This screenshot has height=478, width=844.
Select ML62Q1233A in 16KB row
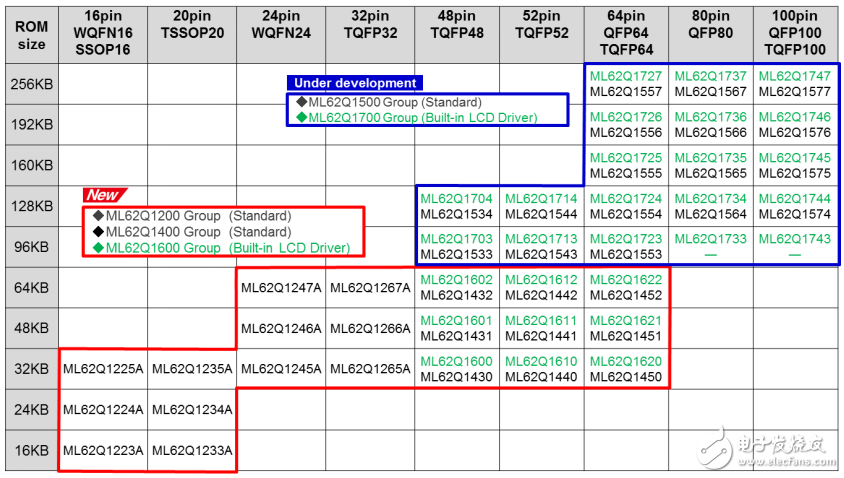click(x=192, y=451)
